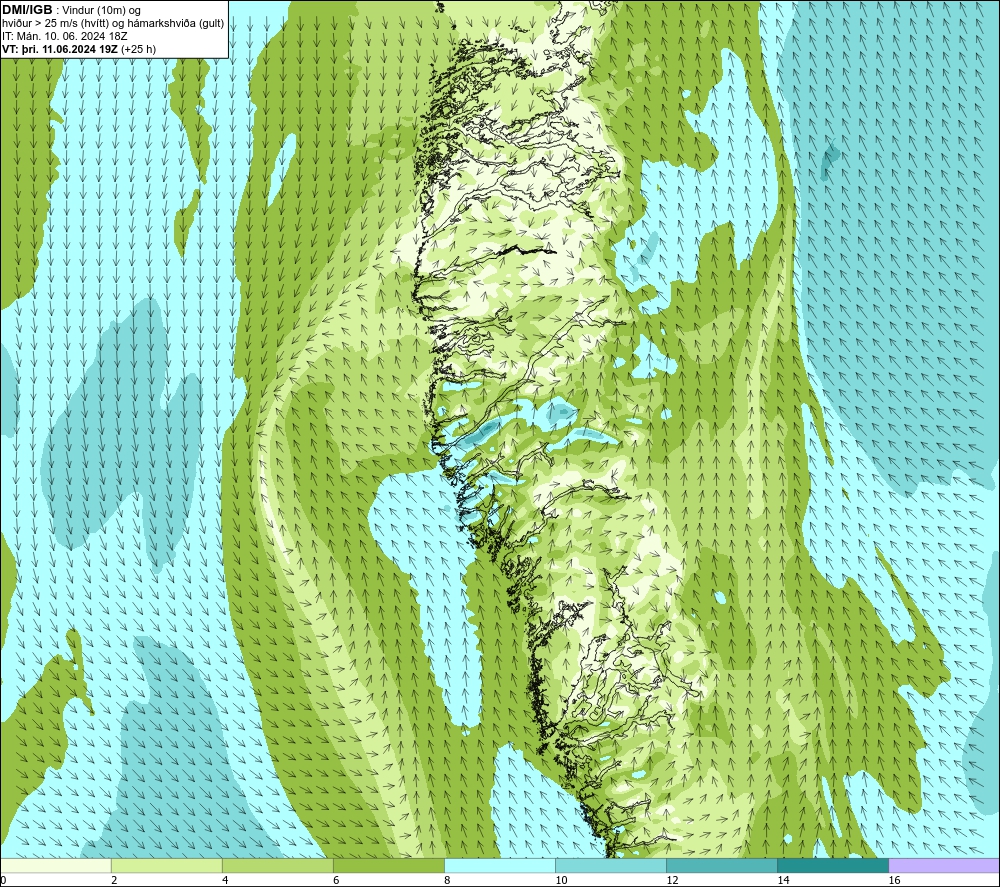This screenshot has height=887, width=1000.
Task: Click the legend scale label "0"
Action: click(4, 881)
